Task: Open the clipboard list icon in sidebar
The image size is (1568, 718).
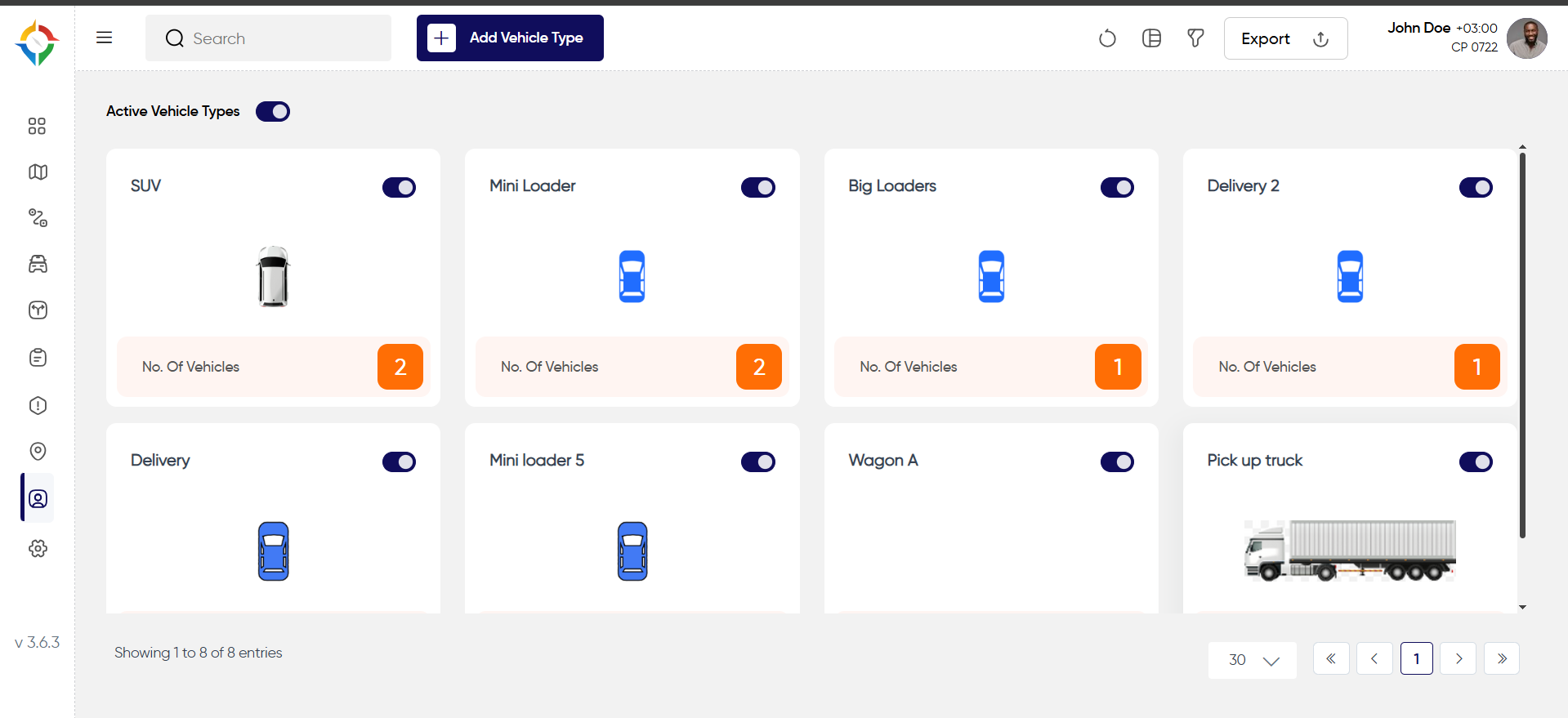Action: click(38, 357)
